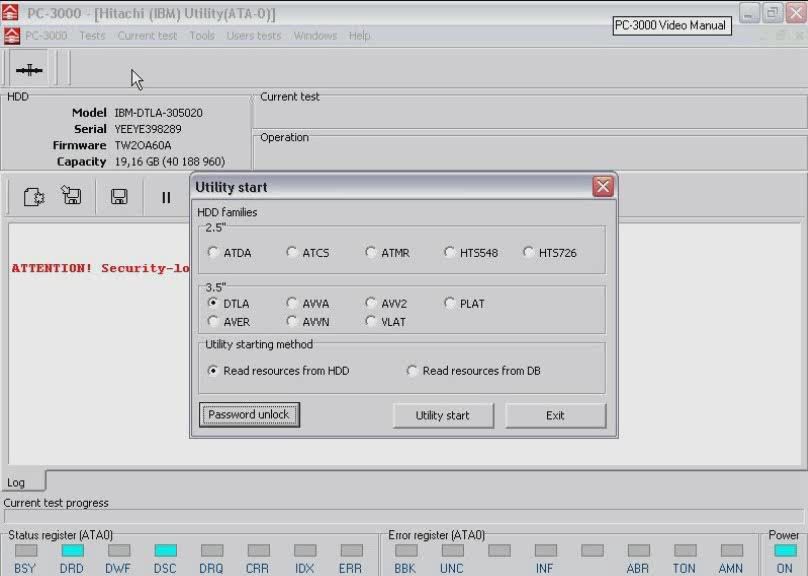
Task: Click the CRR status register indicator
Action: pyautogui.click(x=258, y=551)
